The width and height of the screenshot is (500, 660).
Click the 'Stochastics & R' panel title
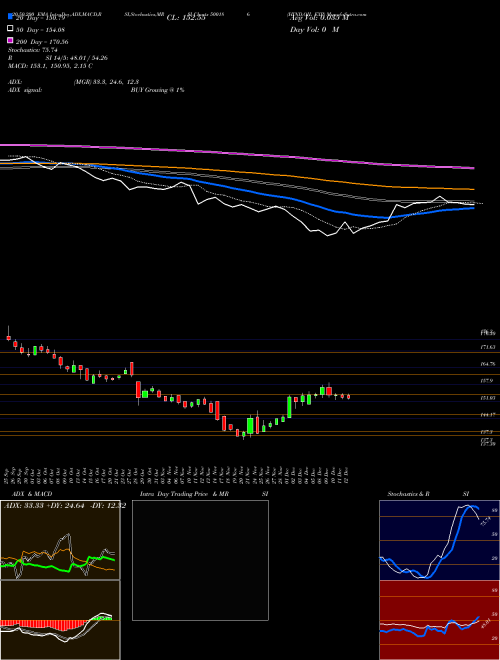coord(409,494)
